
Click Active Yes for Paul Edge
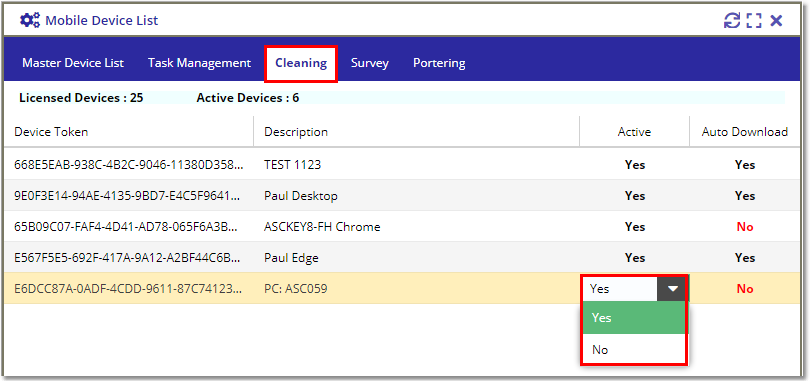point(635,258)
